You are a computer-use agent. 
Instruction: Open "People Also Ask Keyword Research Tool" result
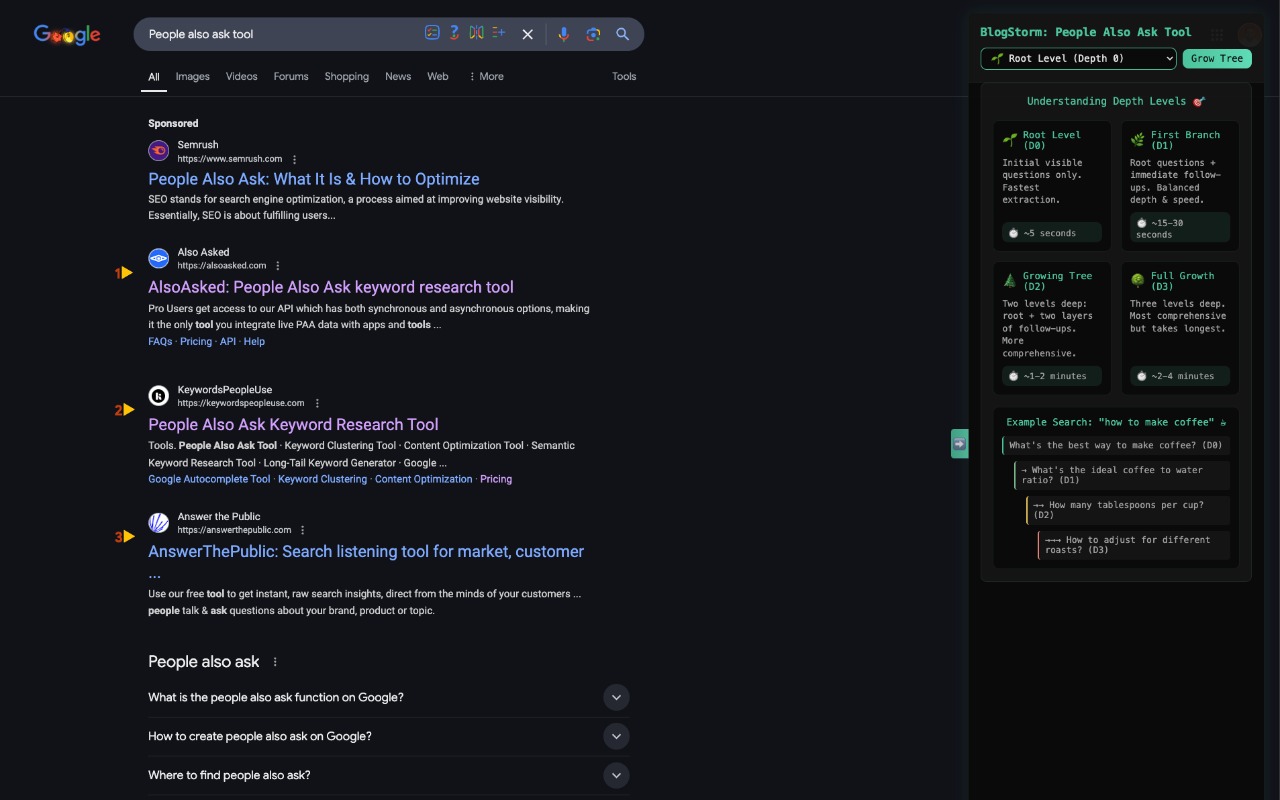click(293, 424)
